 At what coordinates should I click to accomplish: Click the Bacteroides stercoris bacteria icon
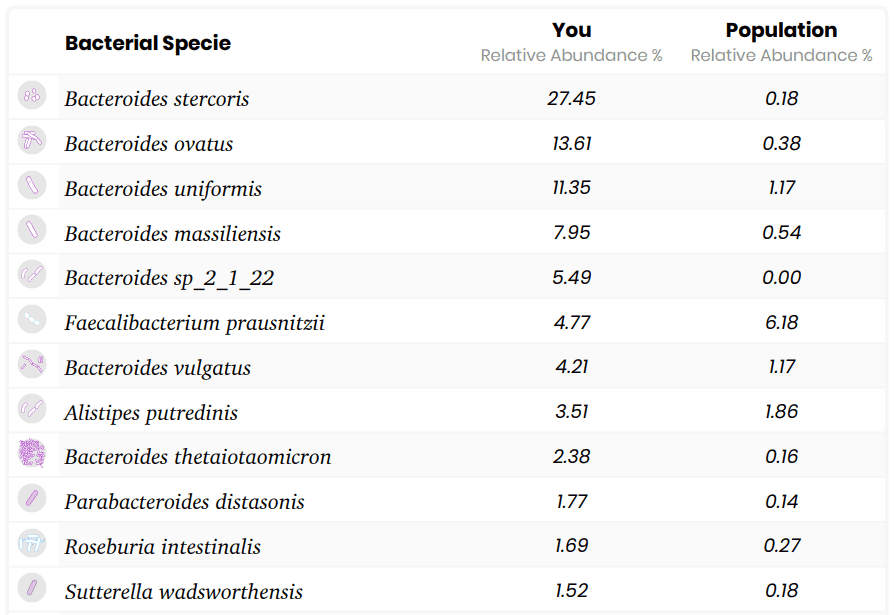tap(32, 95)
